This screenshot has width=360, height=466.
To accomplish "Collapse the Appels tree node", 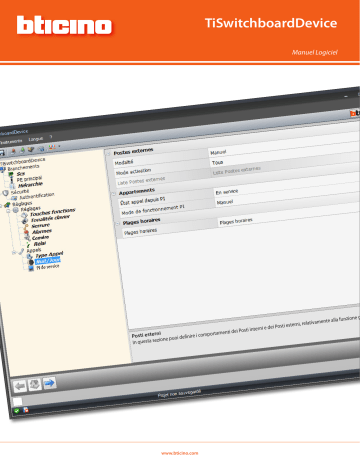I will click(14, 253).
